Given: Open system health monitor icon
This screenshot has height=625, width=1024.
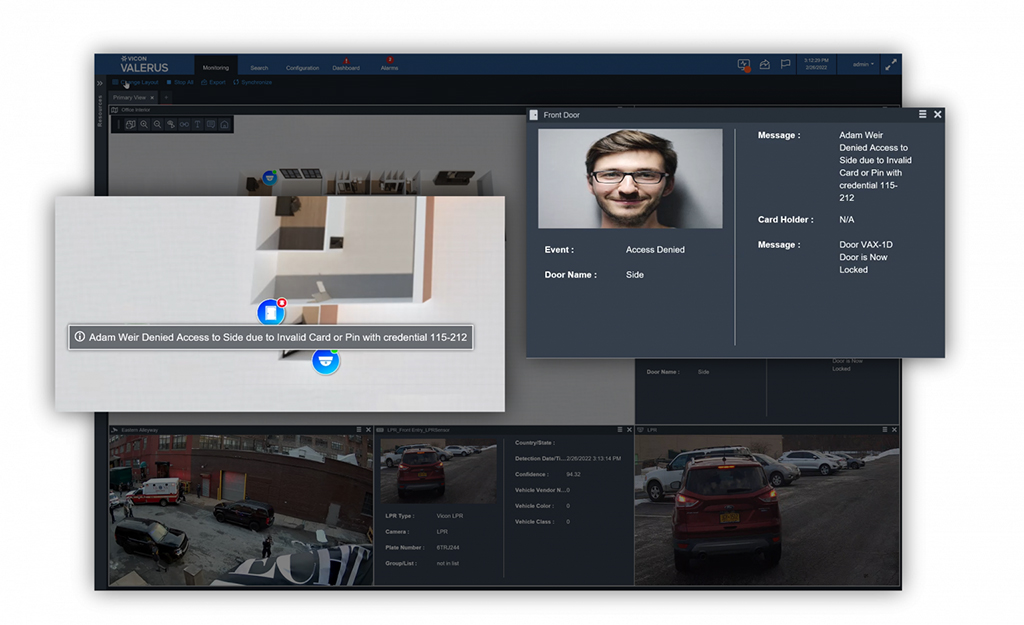Looking at the screenshot, I should (x=743, y=64).
